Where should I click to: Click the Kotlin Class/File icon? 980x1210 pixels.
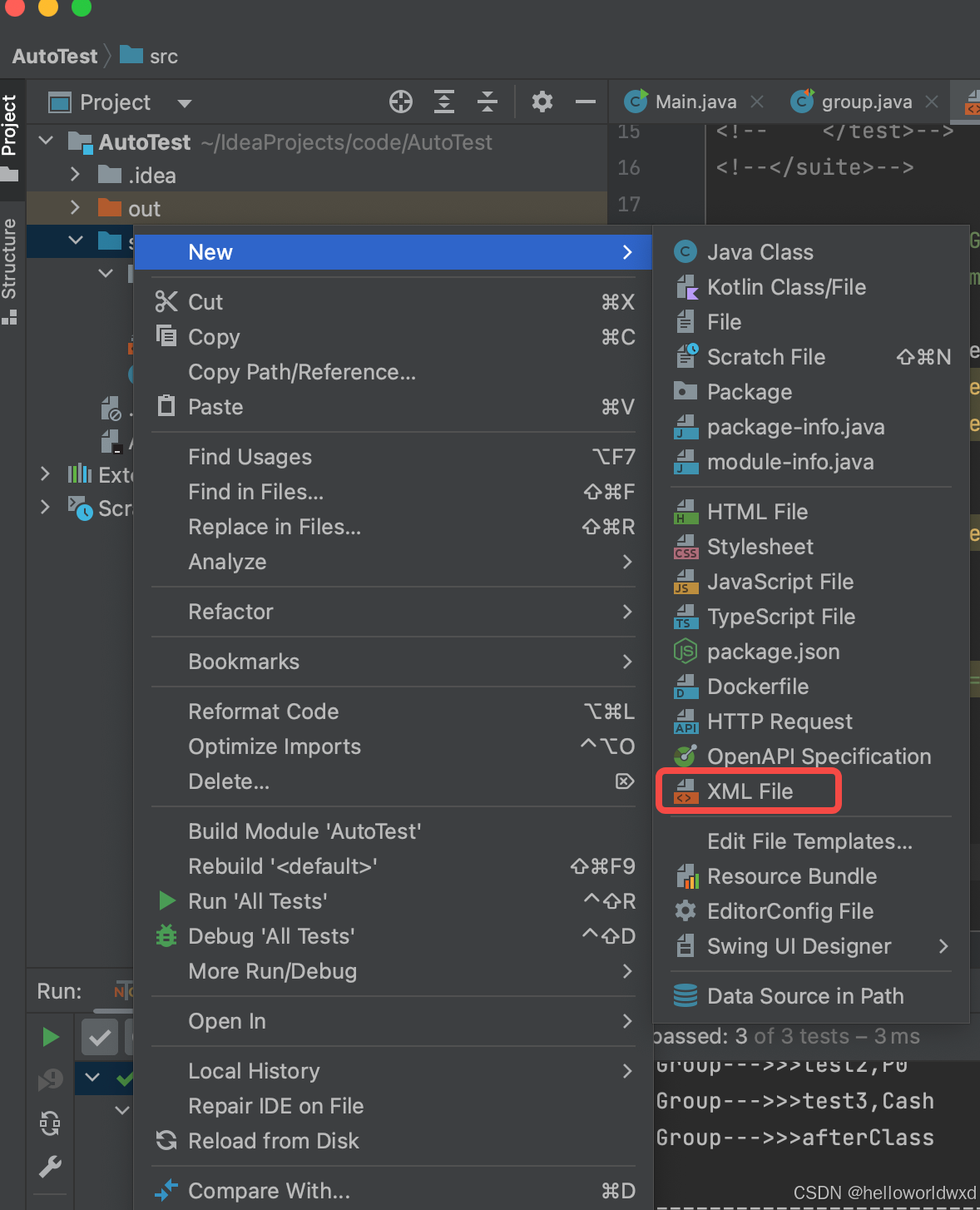coord(686,287)
